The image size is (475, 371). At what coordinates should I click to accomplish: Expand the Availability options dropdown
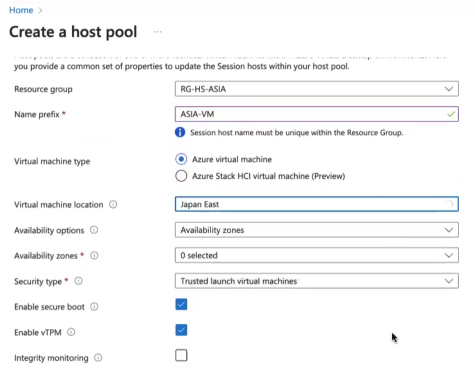tap(316, 230)
